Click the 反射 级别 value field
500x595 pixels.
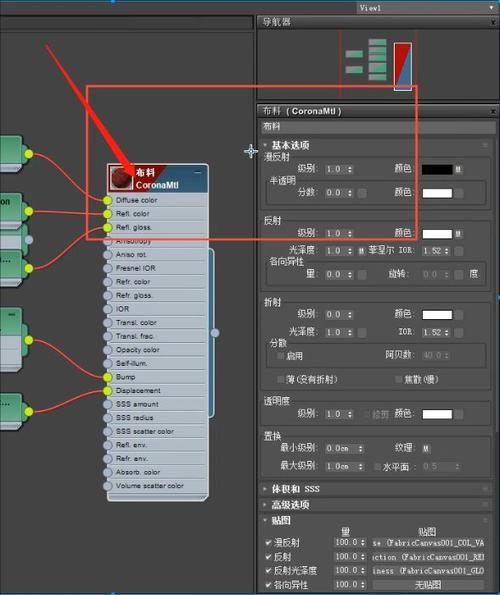coord(336,234)
